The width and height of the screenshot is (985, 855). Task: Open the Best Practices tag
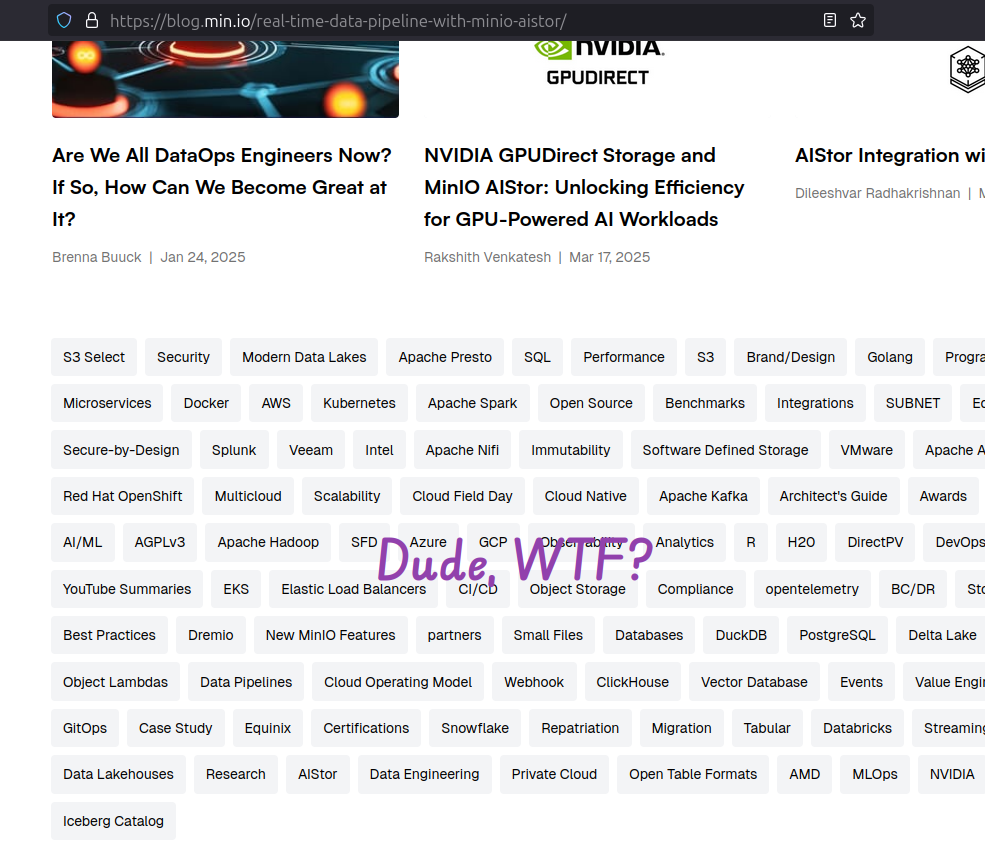pos(109,634)
